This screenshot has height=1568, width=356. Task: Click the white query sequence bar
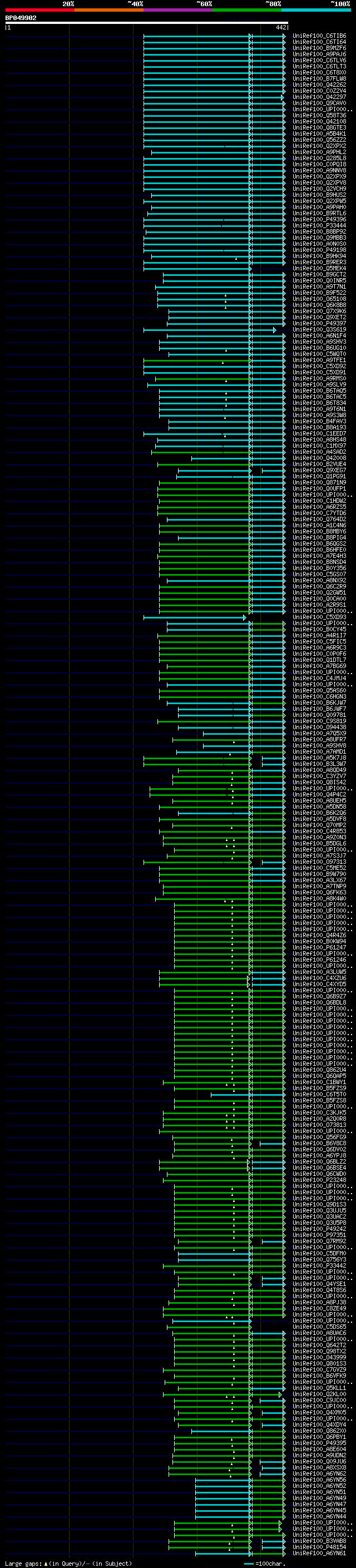147,22
